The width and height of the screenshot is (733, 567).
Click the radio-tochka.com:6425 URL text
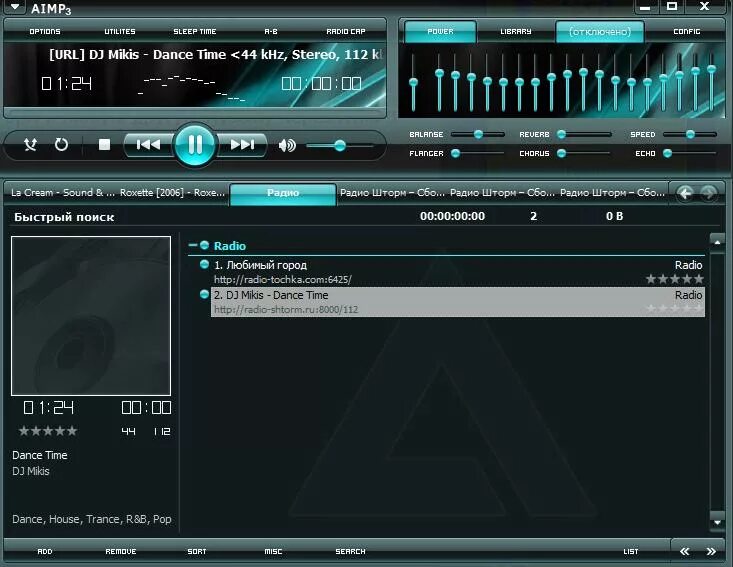tap(282, 280)
